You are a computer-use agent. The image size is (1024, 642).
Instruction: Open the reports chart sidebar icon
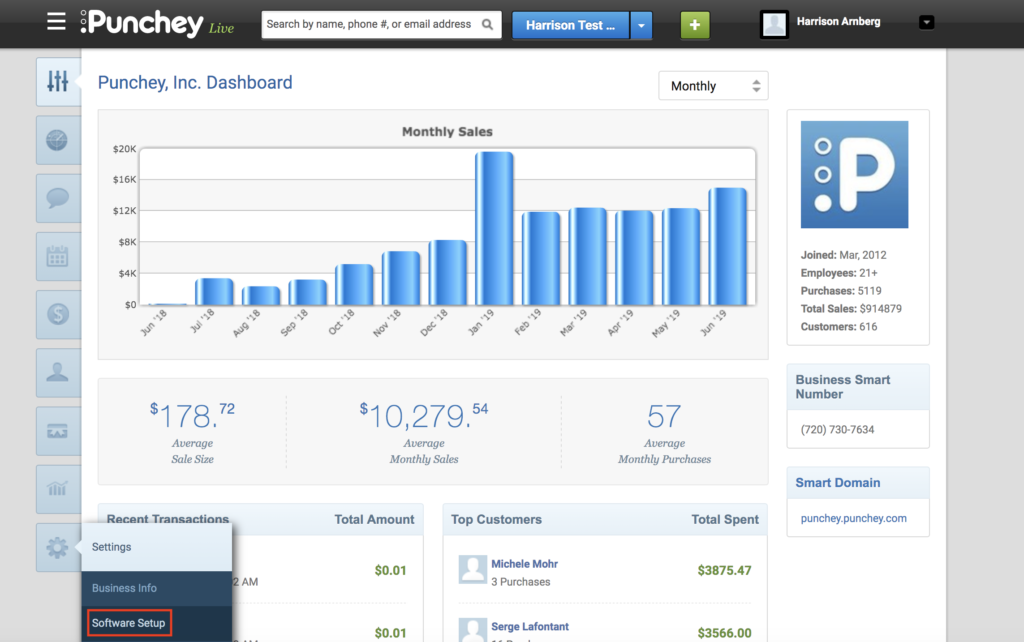(x=57, y=489)
